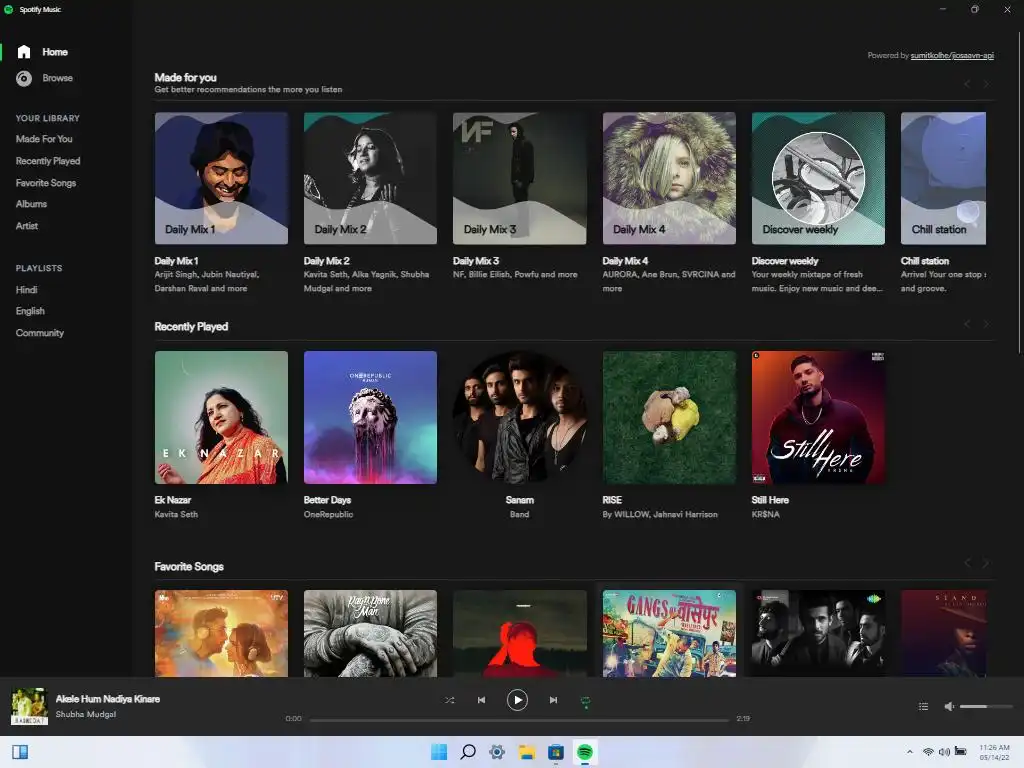Viewport: 1024px width, 768px height.
Task: Show next Made for you items
Action: [x=986, y=84]
